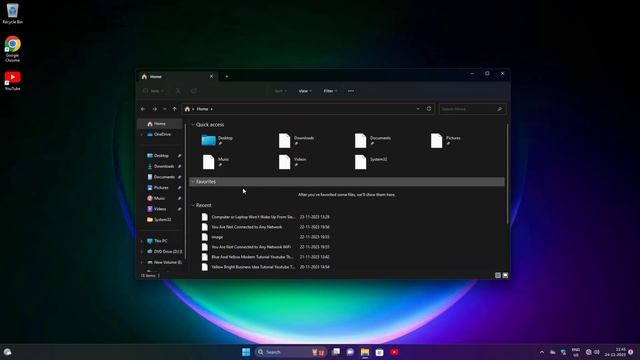The height and width of the screenshot is (360, 640).
Task: Open Desktop folder in Quick access
Action: tap(218, 140)
